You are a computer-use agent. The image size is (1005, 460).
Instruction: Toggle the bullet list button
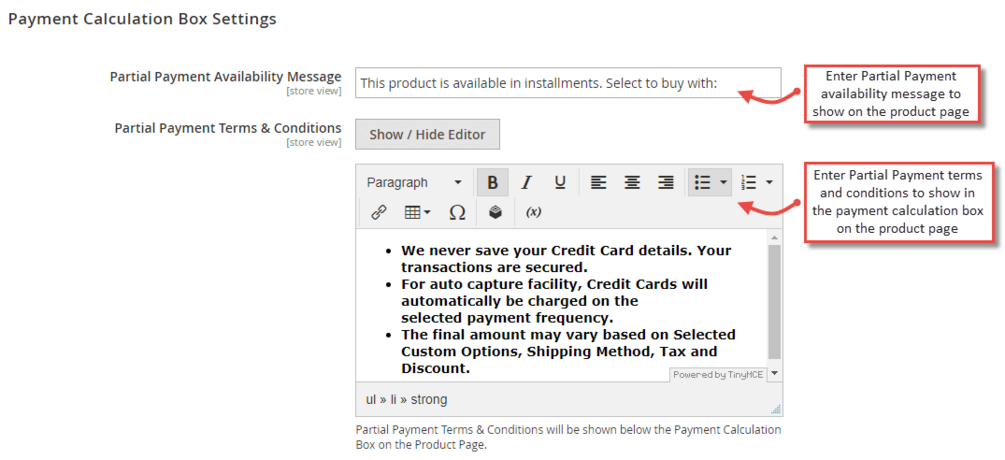pos(702,183)
